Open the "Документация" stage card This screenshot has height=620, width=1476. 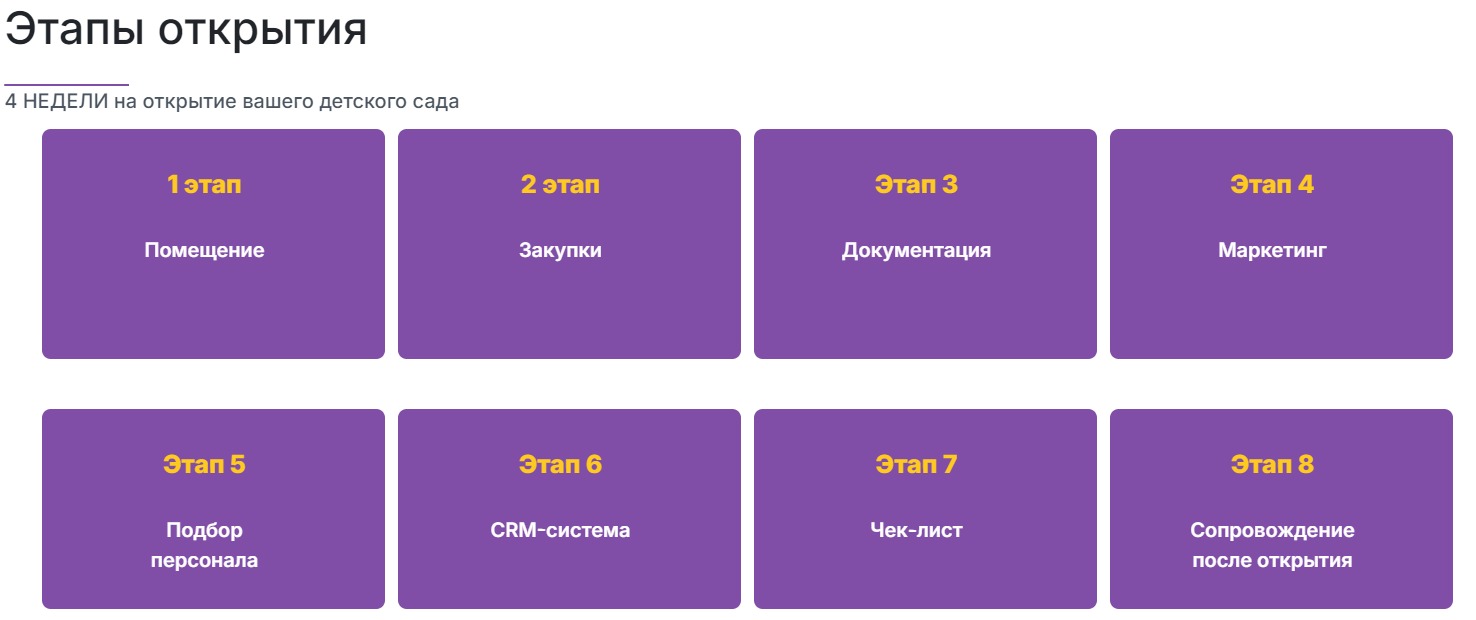tap(916, 250)
